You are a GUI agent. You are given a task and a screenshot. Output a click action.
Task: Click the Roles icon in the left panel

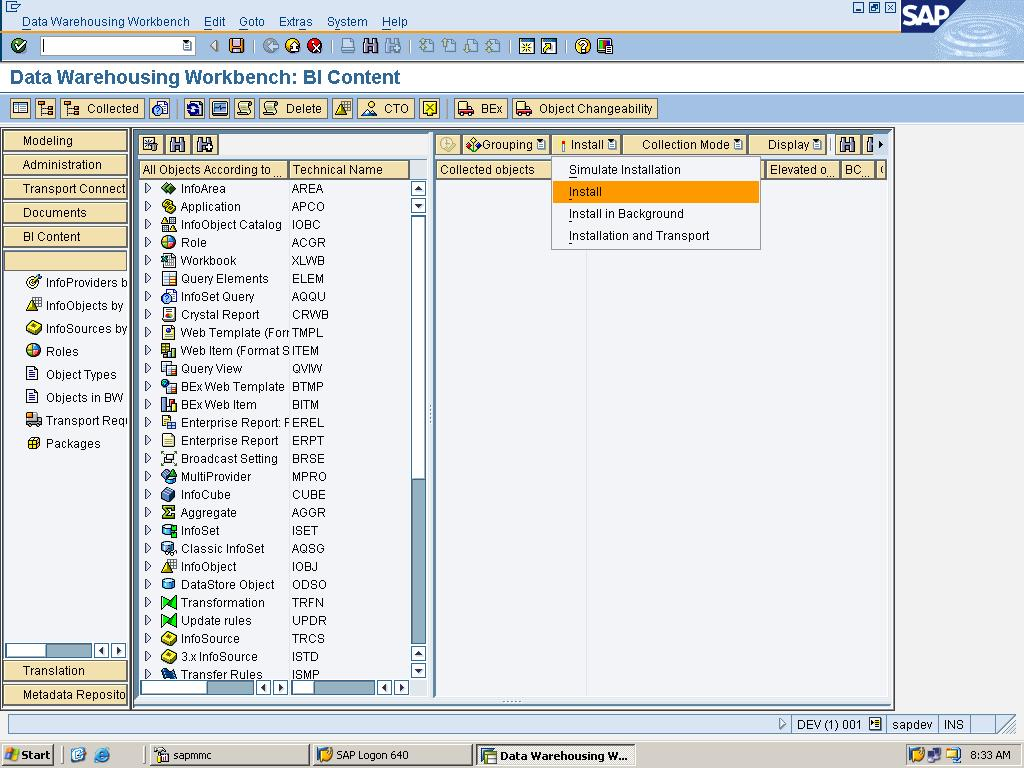click(x=33, y=351)
